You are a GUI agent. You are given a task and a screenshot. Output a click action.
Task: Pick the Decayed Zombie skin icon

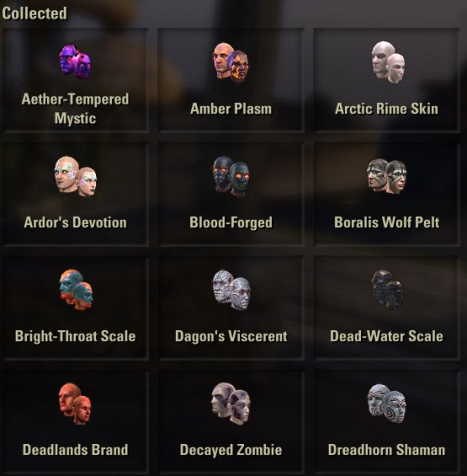231,403
